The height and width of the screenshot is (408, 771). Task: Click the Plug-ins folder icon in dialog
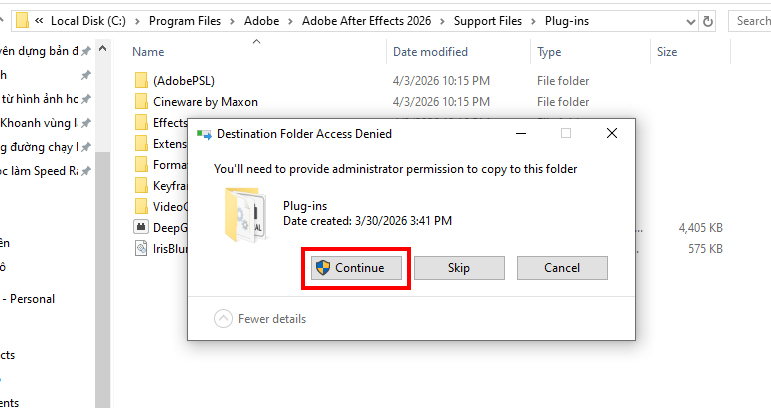coord(243,214)
